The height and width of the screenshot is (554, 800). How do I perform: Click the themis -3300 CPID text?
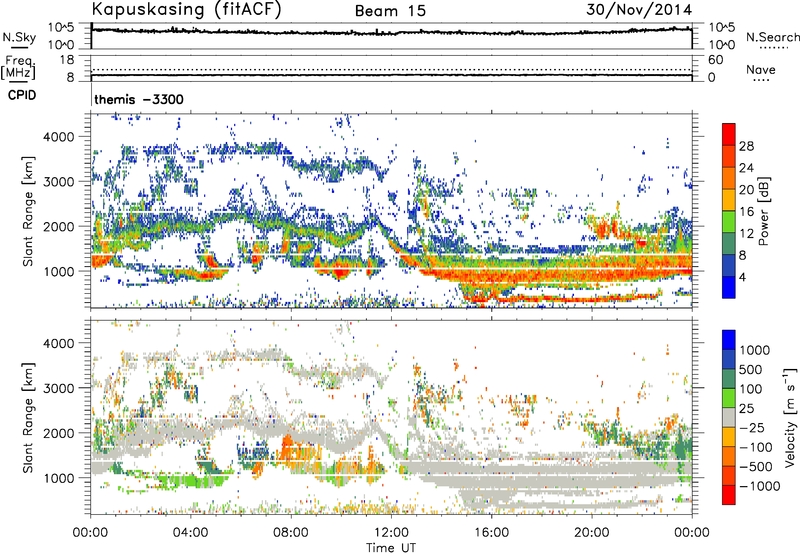click(x=139, y=99)
